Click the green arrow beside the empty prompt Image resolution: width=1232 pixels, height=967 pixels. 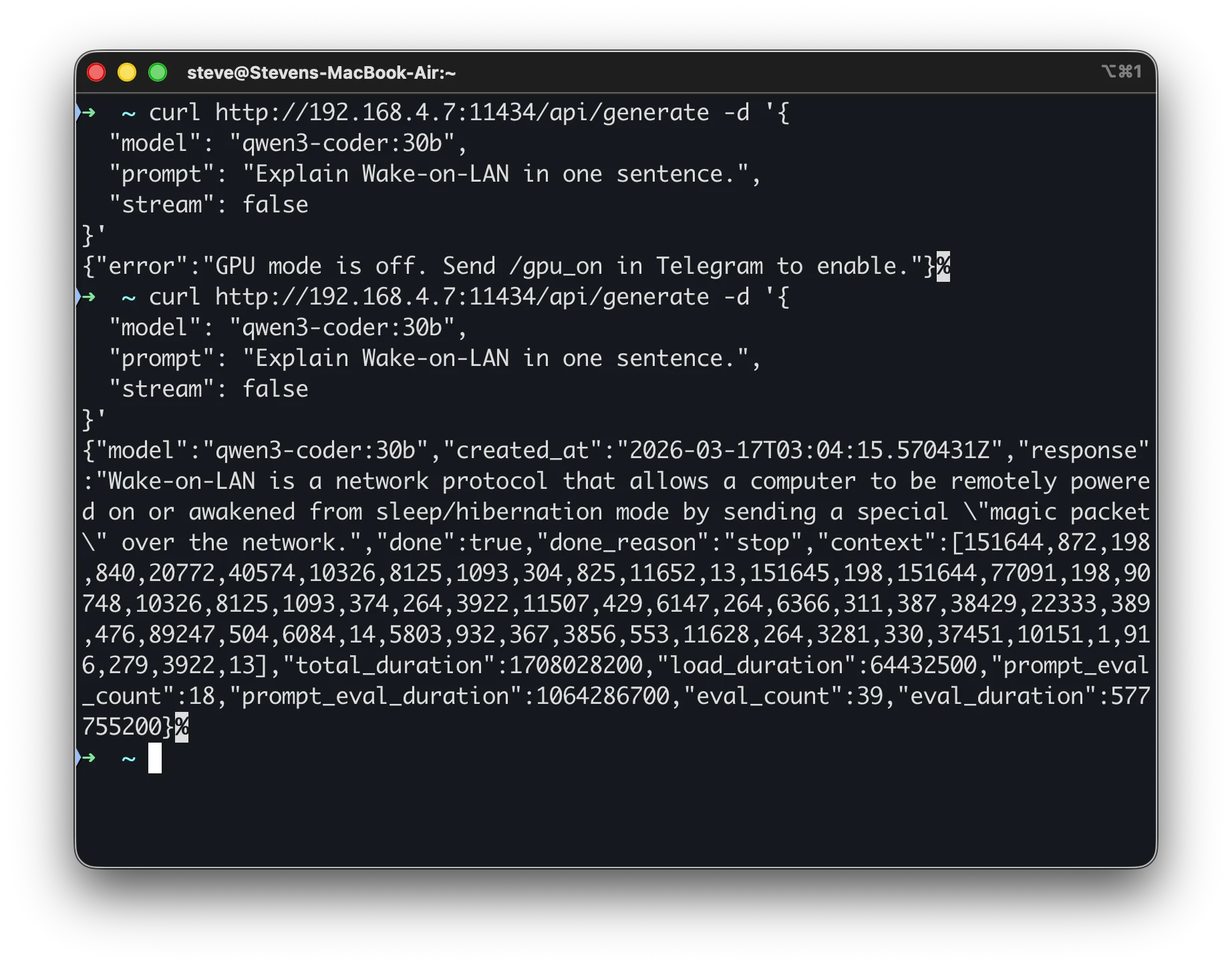[x=88, y=759]
